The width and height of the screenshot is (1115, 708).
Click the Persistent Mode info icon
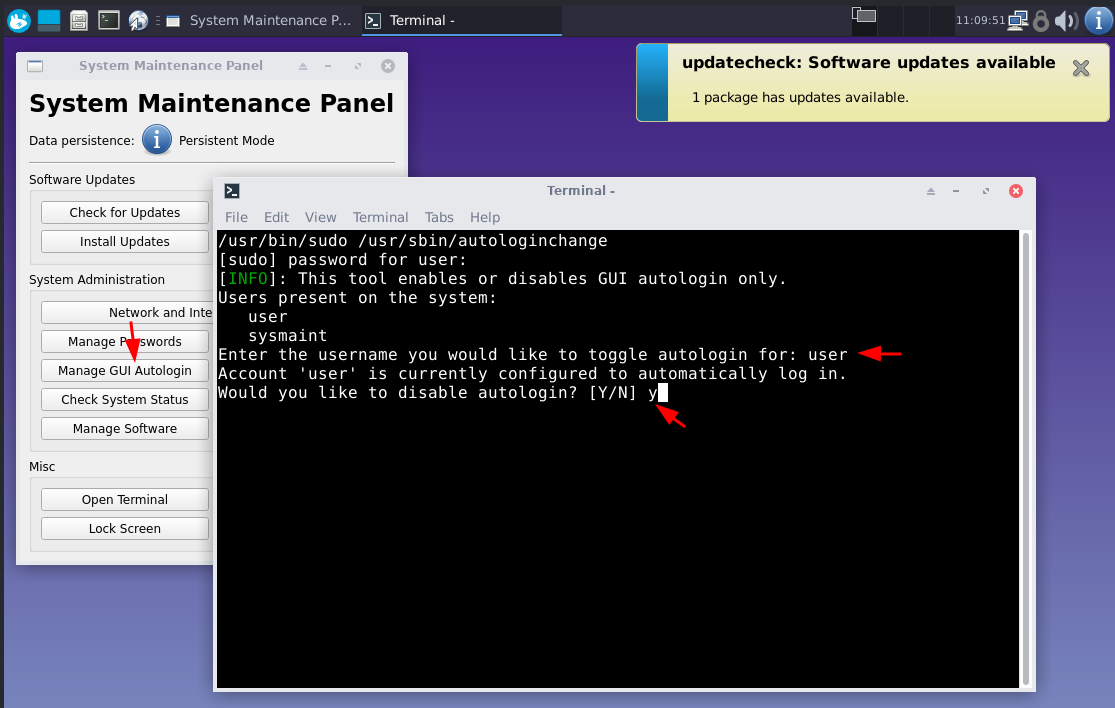tap(157, 140)
